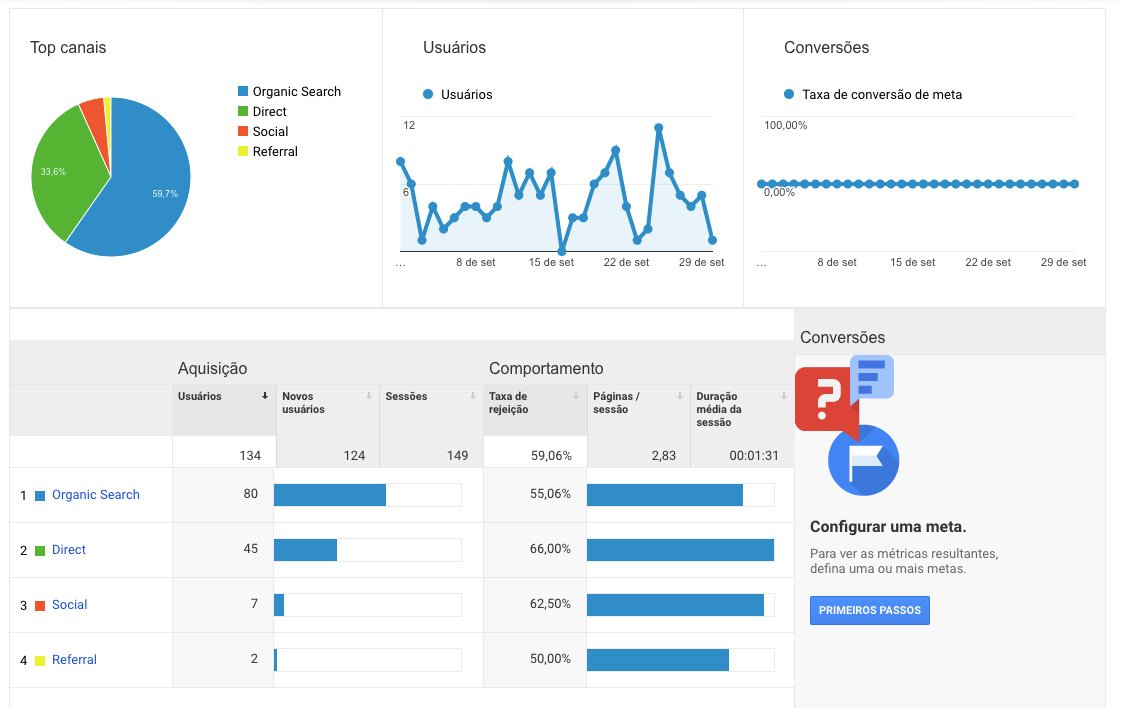Click blue dot beside Taxa de conversão de meta
1121x708 pixels.
pyautogui.click(x=789, y=94)
